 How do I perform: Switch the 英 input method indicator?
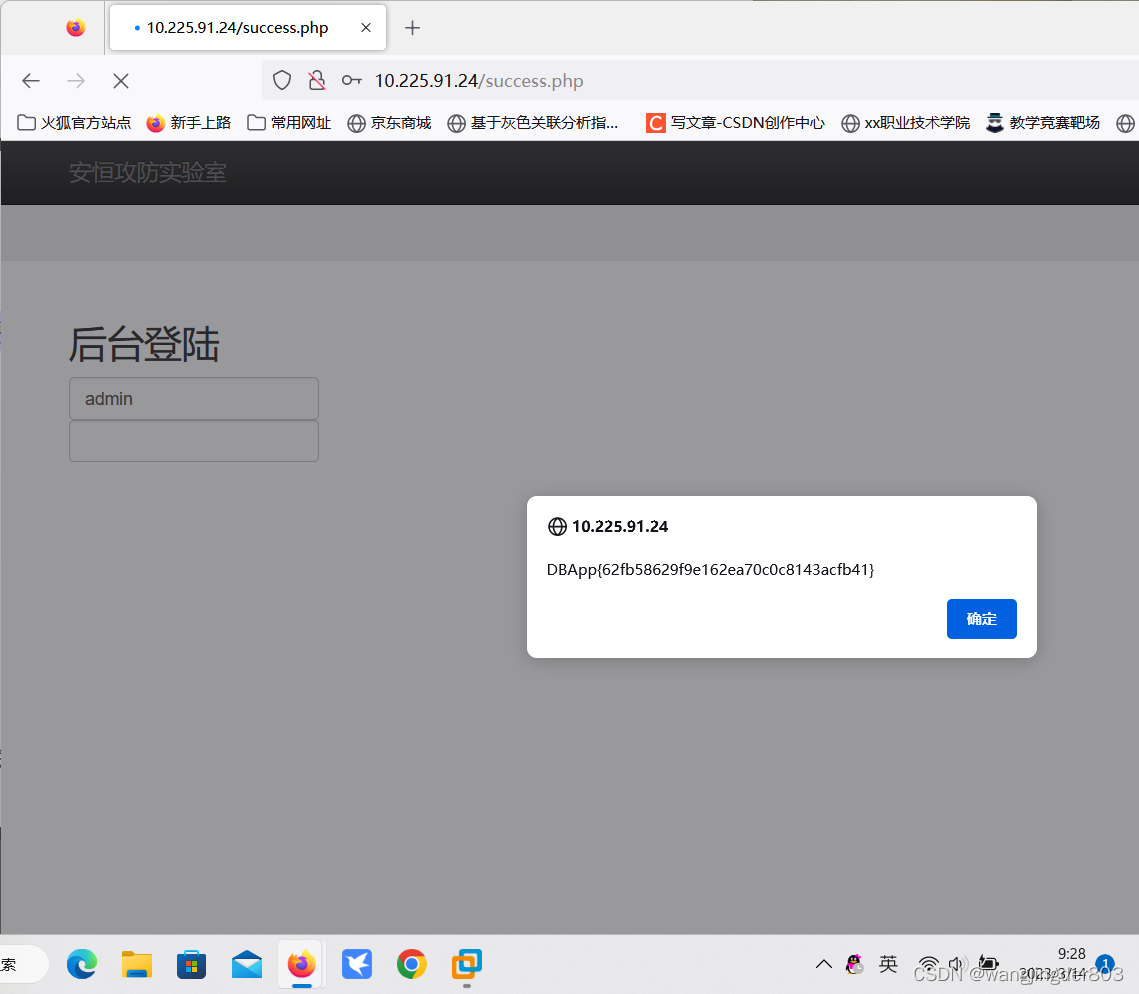[888, 964]
